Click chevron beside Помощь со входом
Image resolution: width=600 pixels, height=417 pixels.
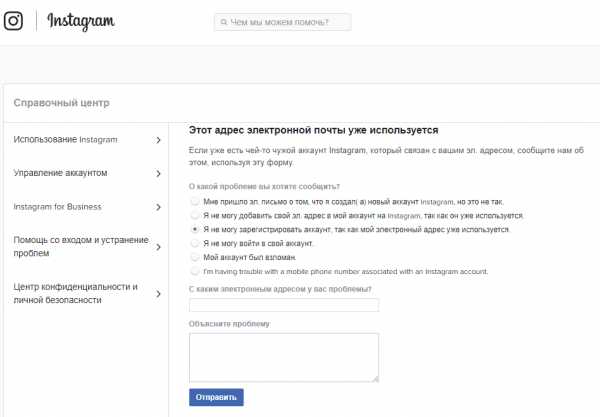[158, 247]
